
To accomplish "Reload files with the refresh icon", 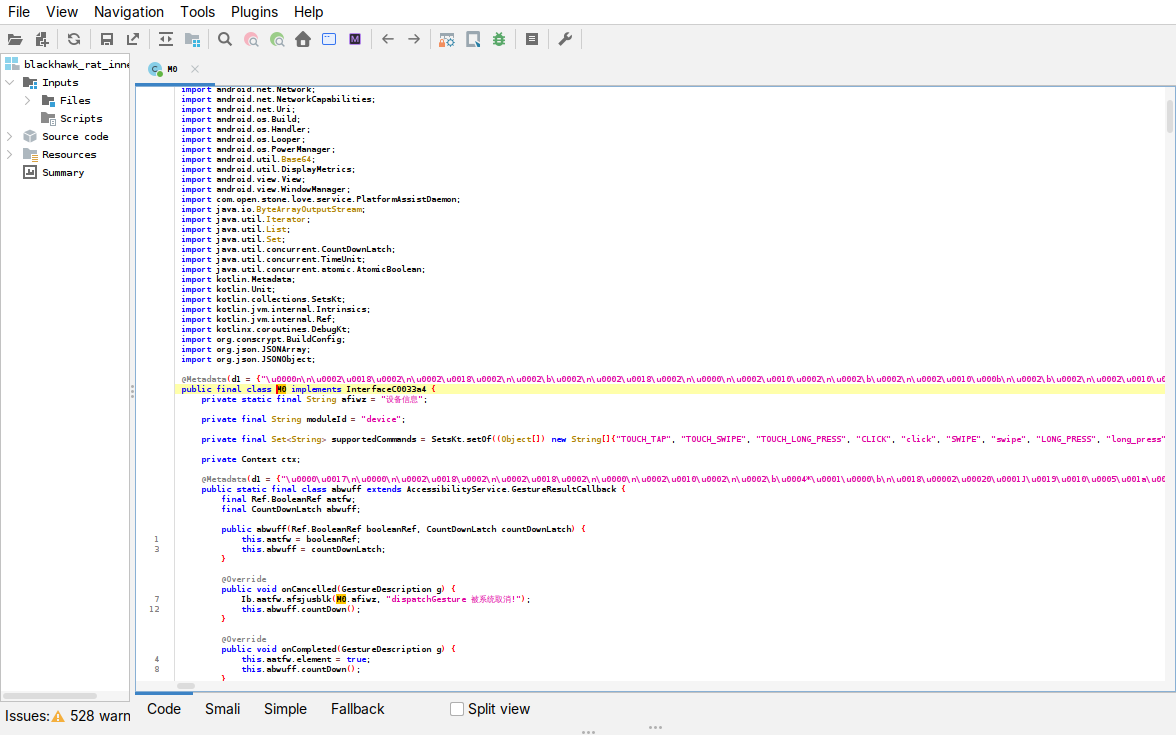I will (74, 40).
